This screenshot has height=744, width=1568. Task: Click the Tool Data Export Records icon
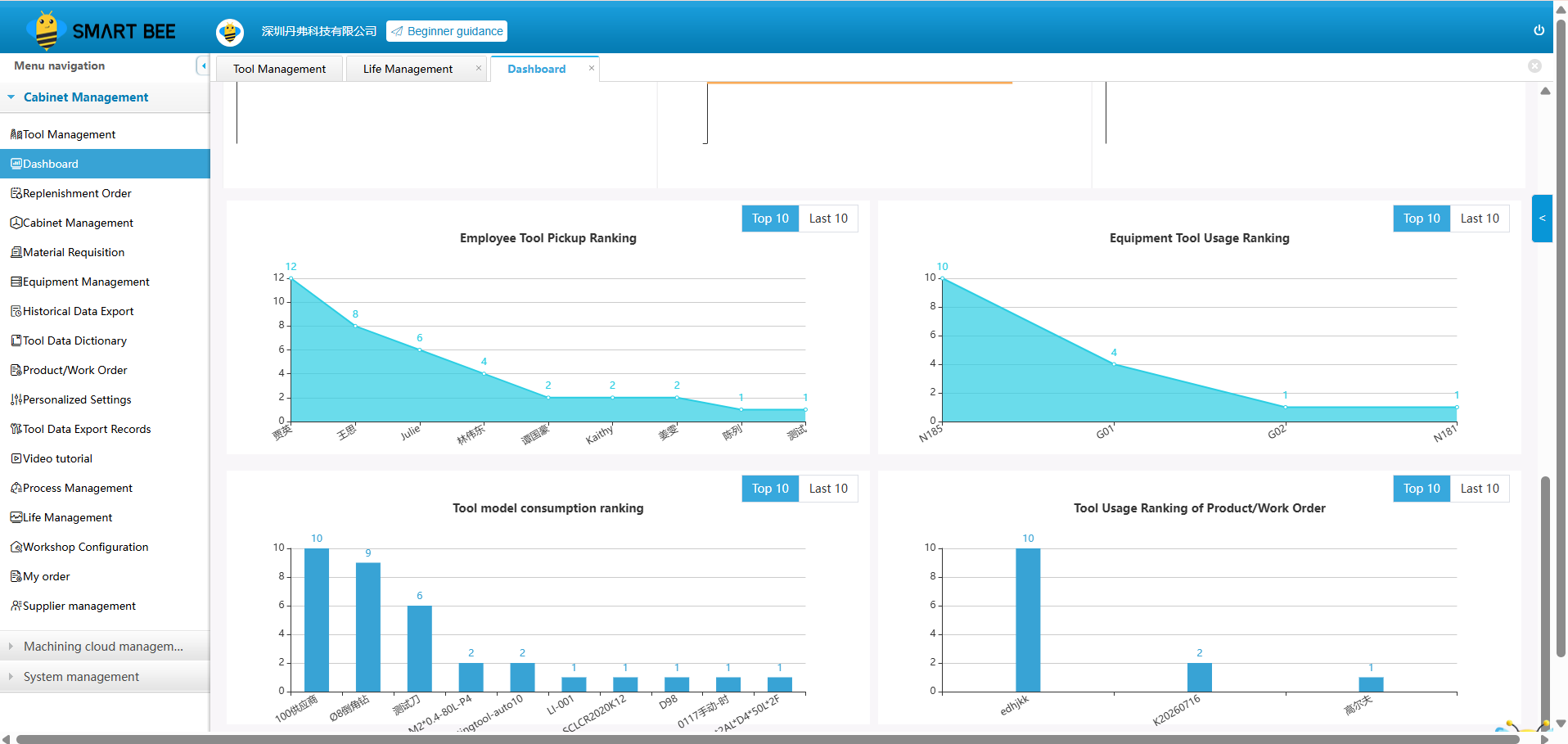click(x=16, y=429)
